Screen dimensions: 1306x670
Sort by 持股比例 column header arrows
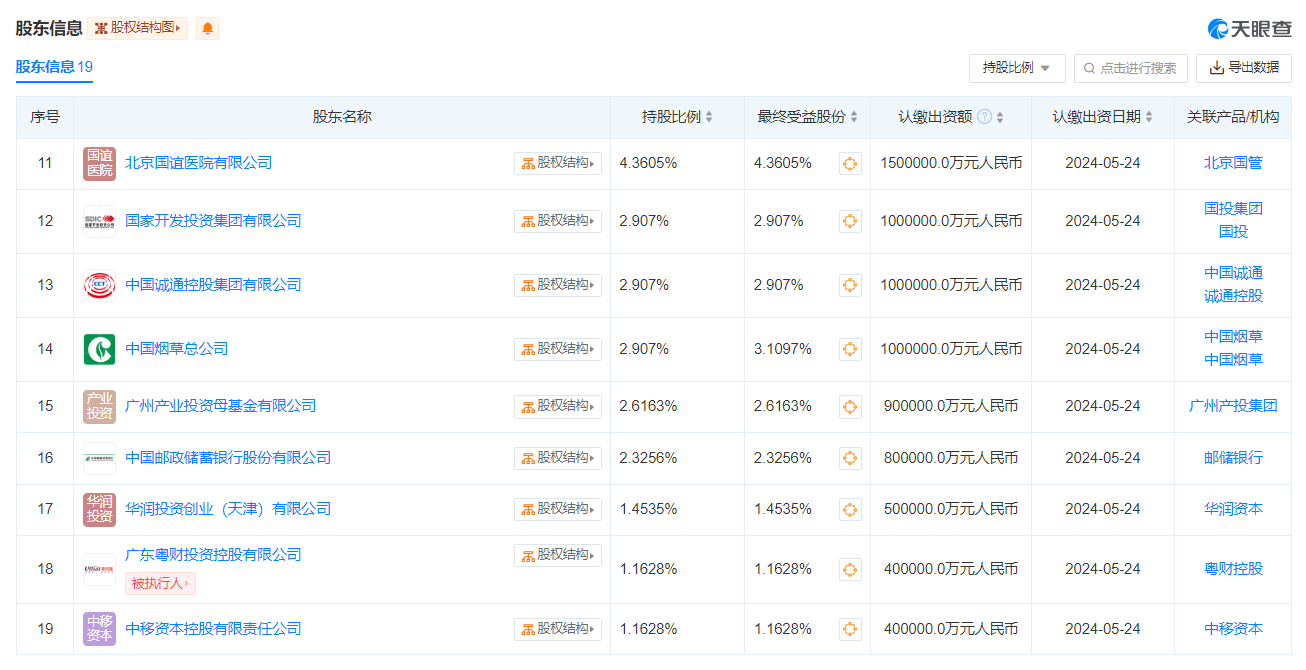point(709,117)
